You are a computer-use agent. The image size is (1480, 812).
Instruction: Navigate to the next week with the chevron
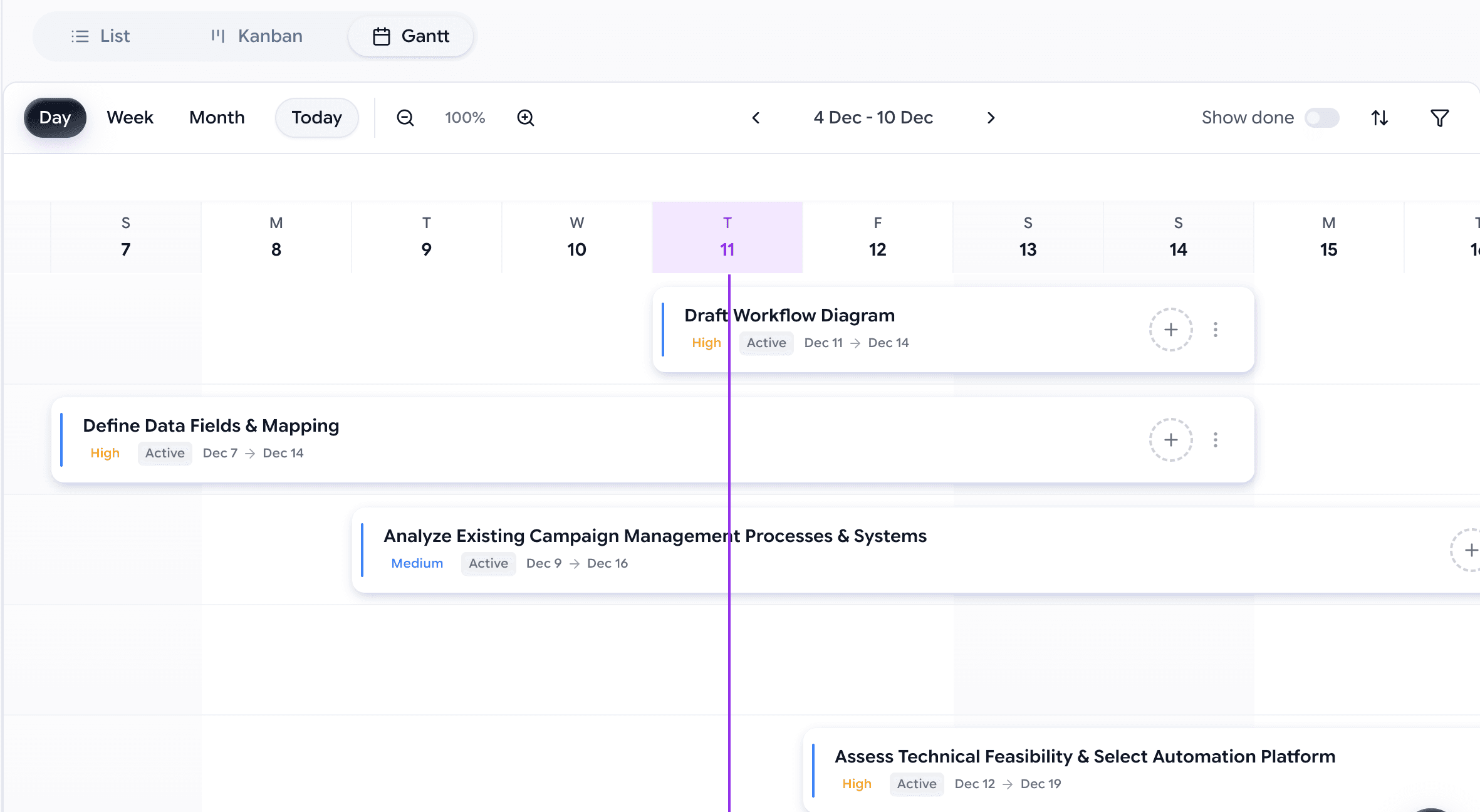[x=991, y=117]
